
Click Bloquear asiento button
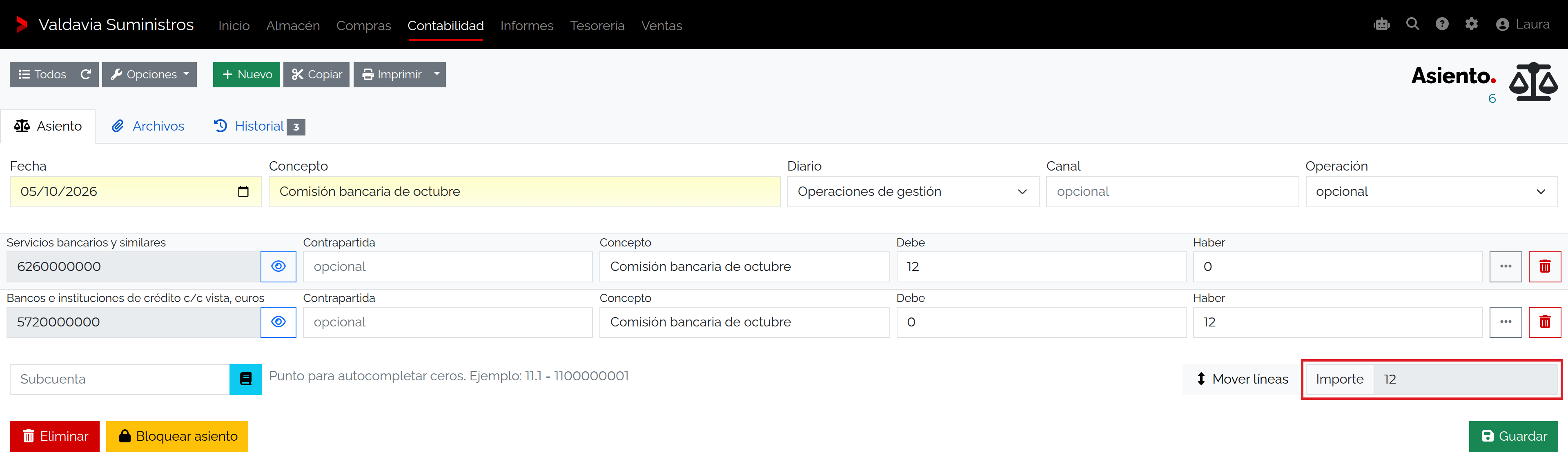point(177,436)
